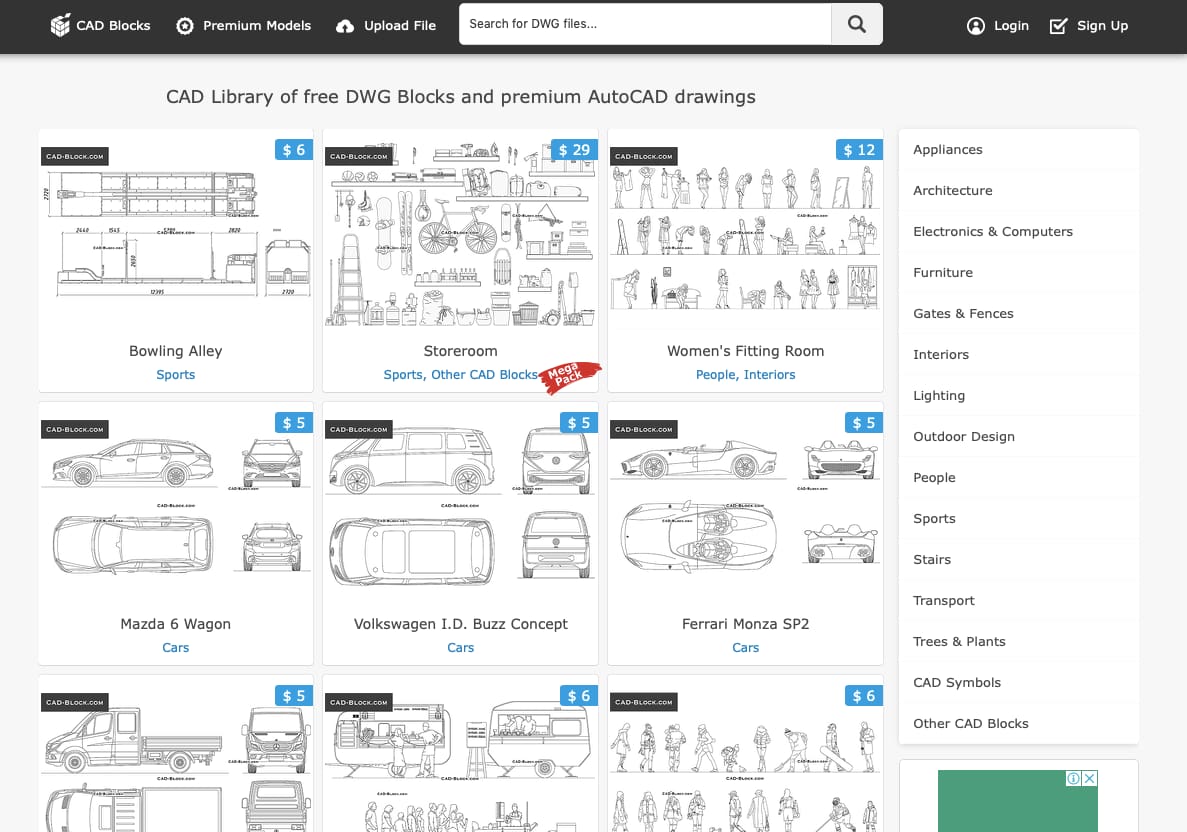The width and height of the screenshot is (1187, 832).
Task: Click the Login user avatar icon
Action: pyautogui.click(x=976, y=26)
